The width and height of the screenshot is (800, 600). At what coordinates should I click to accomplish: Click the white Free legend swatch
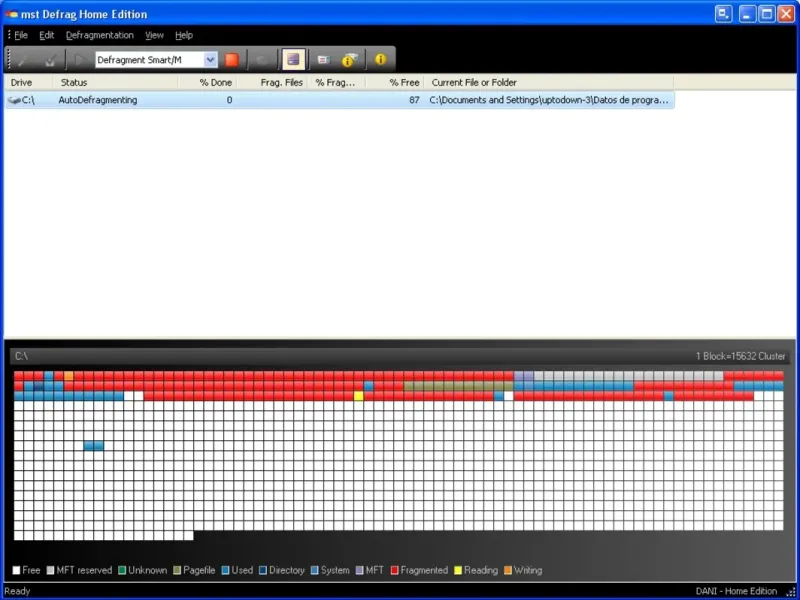[16, 570]
